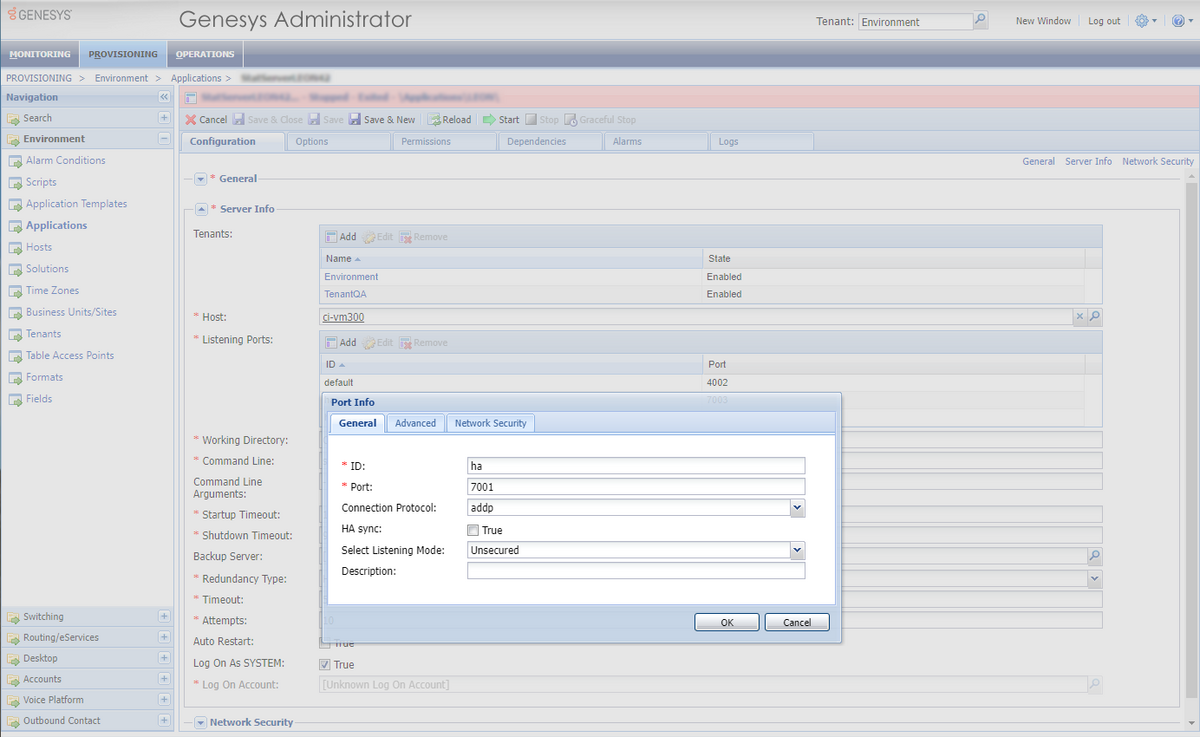
Task: Open the Permissions tab
Action: point(444,142)
